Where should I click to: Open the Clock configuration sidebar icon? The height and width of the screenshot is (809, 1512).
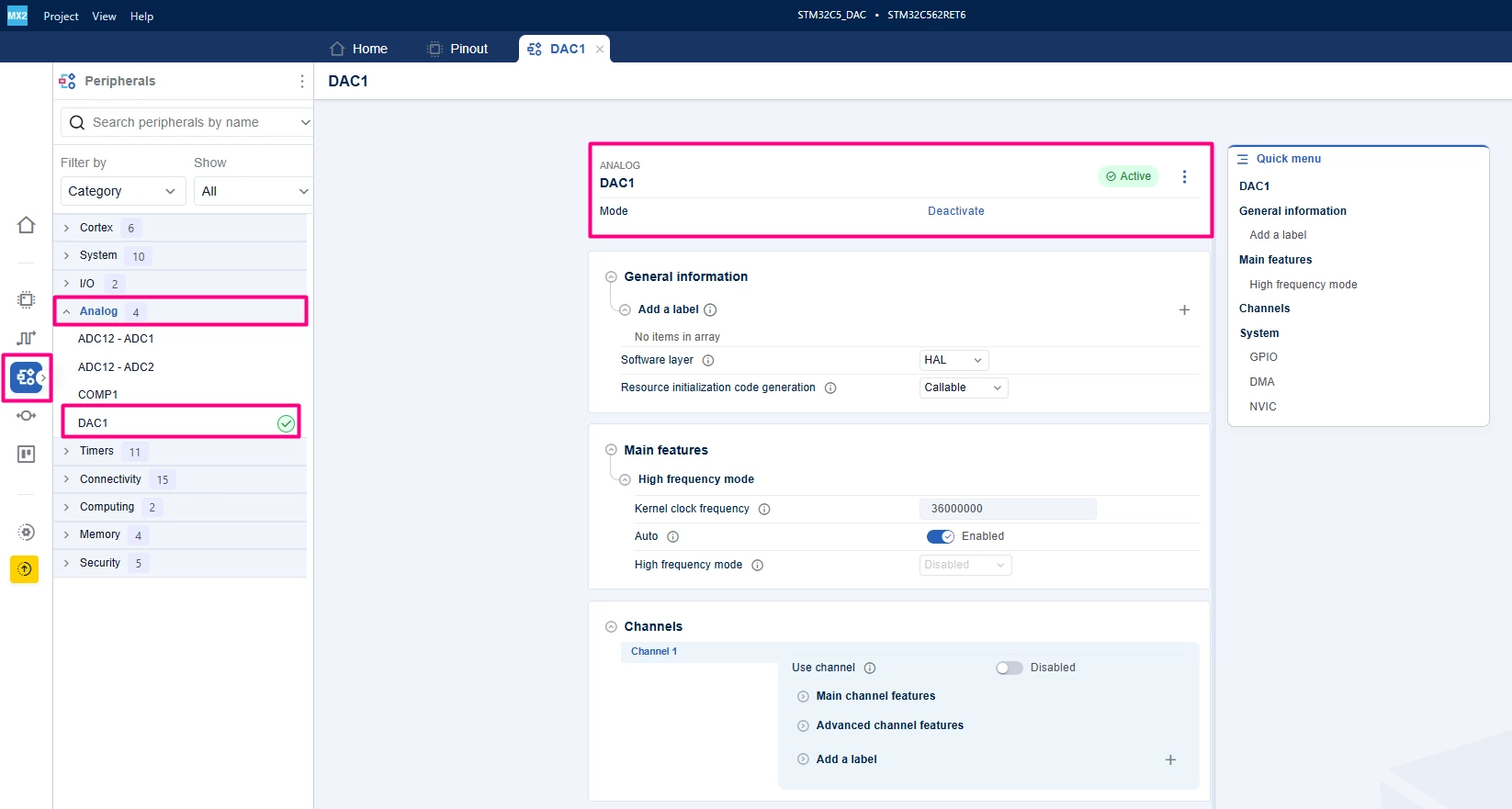pyautogui.click(x=27, y=338)
